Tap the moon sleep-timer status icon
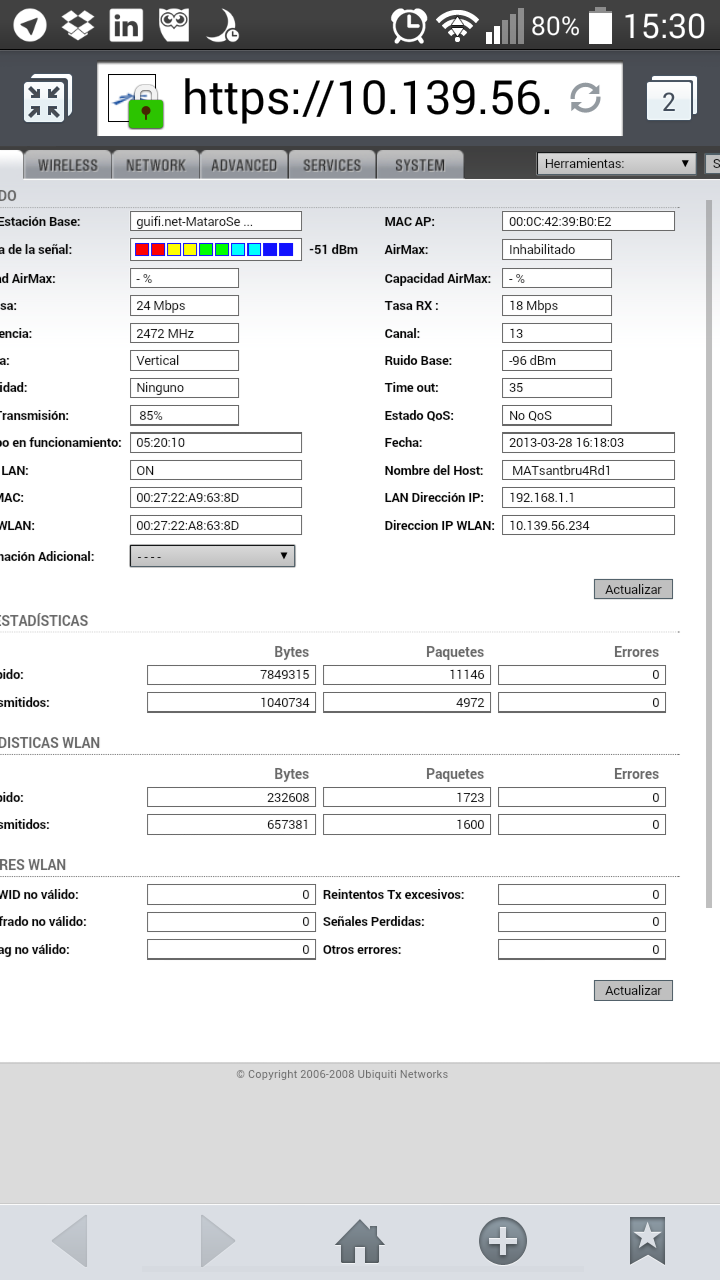The image size is (720, 1280). tap(222, 26)
